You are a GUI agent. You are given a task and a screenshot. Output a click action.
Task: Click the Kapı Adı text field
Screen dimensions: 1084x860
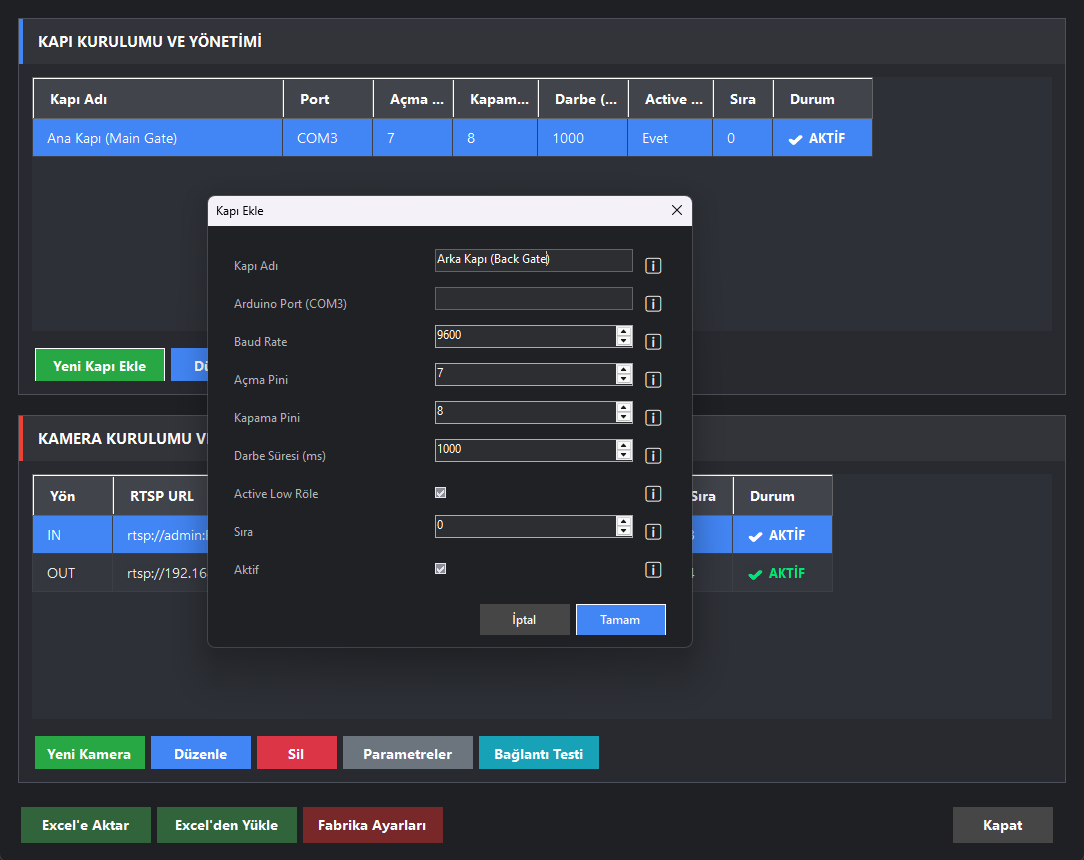coord(533,260)
